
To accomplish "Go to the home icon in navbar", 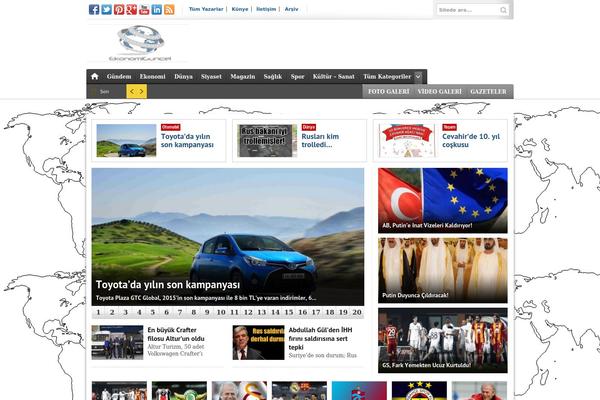I will coord(95,77).
